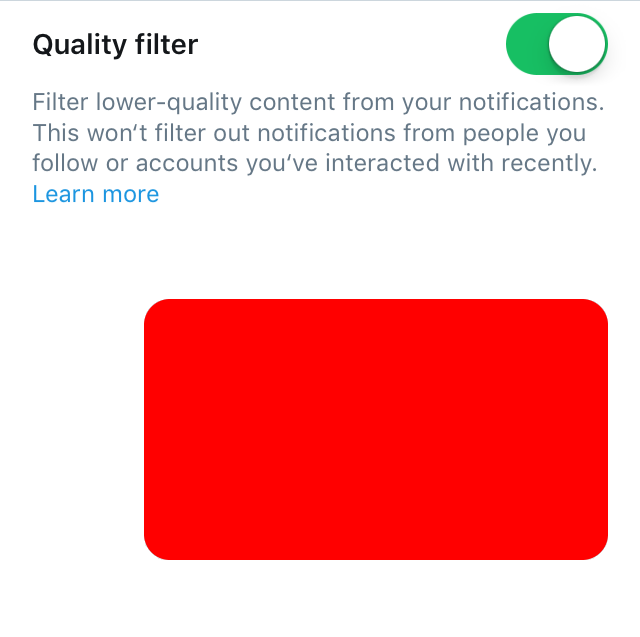Viewport: 640px width, 637px height.
Task: Click the white knob of the toggle
Action: (x=577, y=44)
